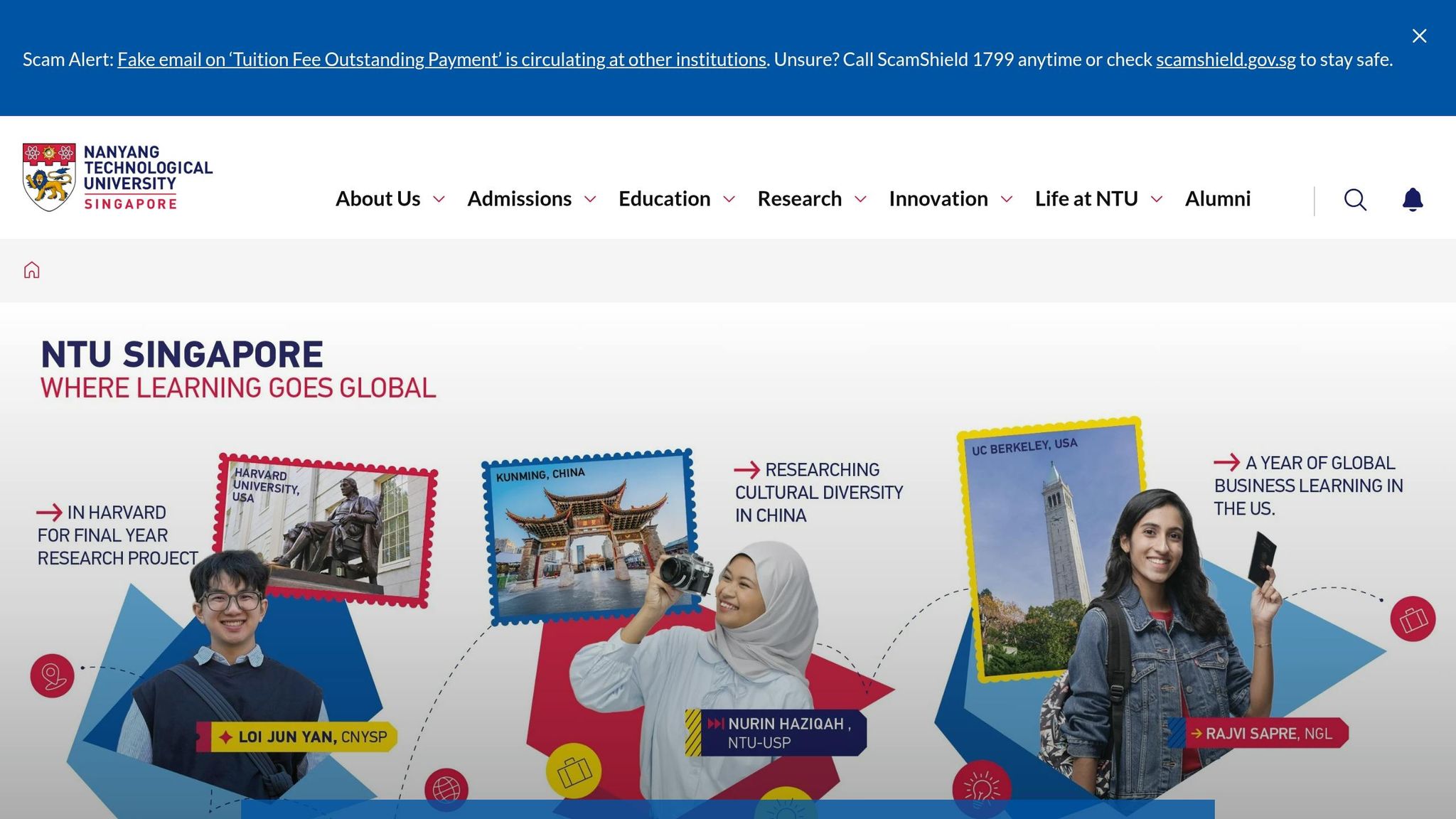This screenshot has height=819, width=1456.
Task: Open the Innovation menu item
Action: (938, 199)
